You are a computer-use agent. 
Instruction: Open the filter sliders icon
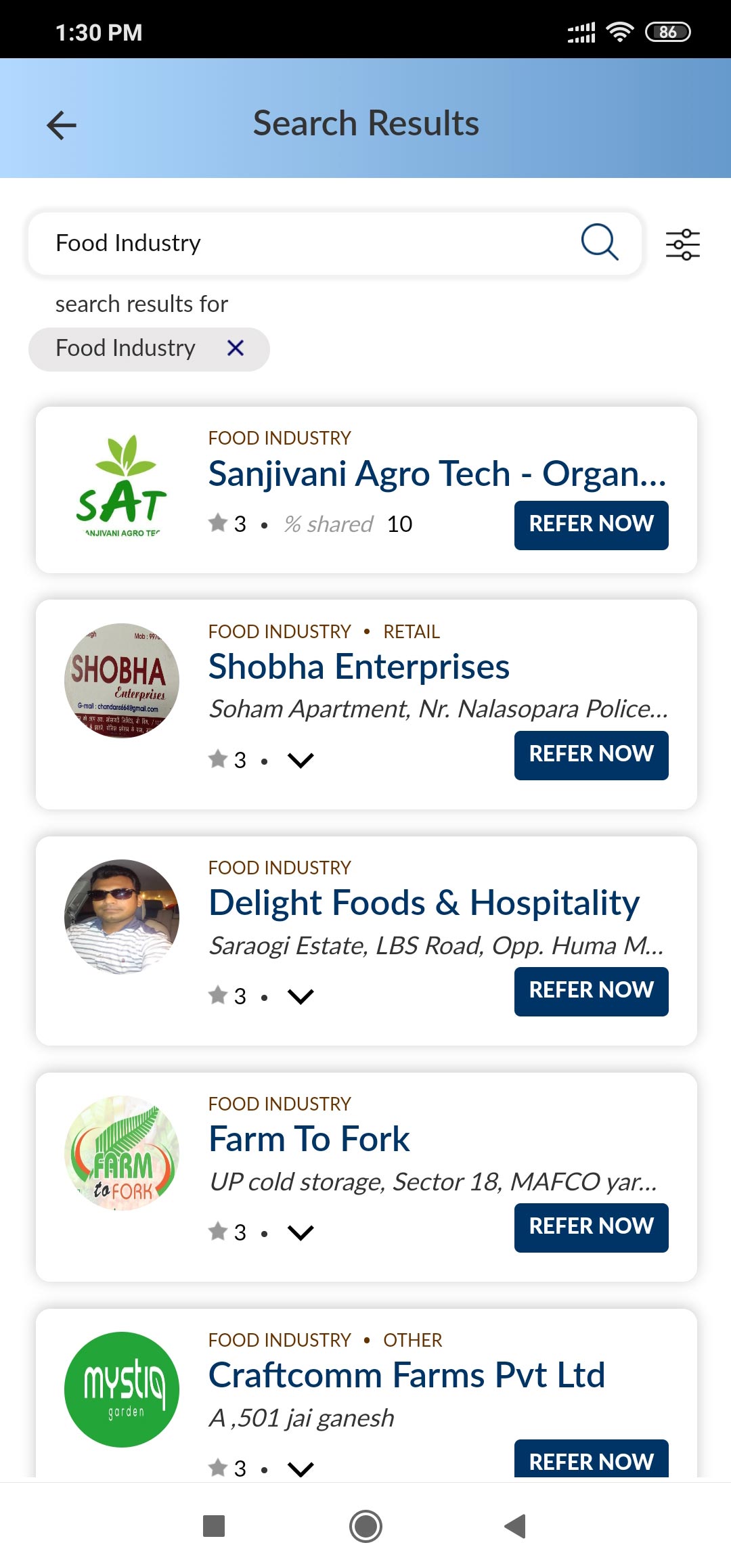coord(682,244)
